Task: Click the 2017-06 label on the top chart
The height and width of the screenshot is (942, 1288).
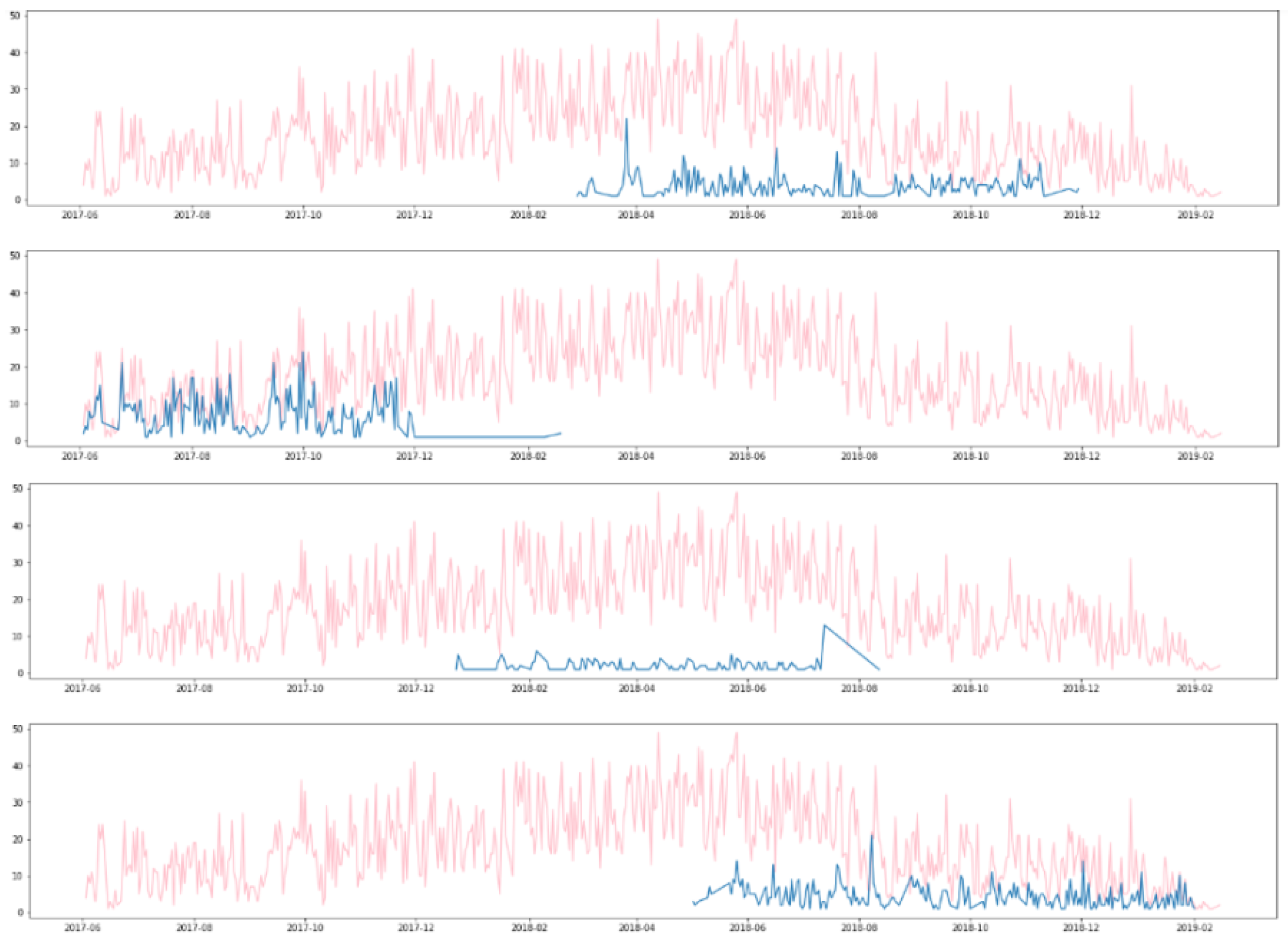Action: pyautogui.click(x=80, y=215)
